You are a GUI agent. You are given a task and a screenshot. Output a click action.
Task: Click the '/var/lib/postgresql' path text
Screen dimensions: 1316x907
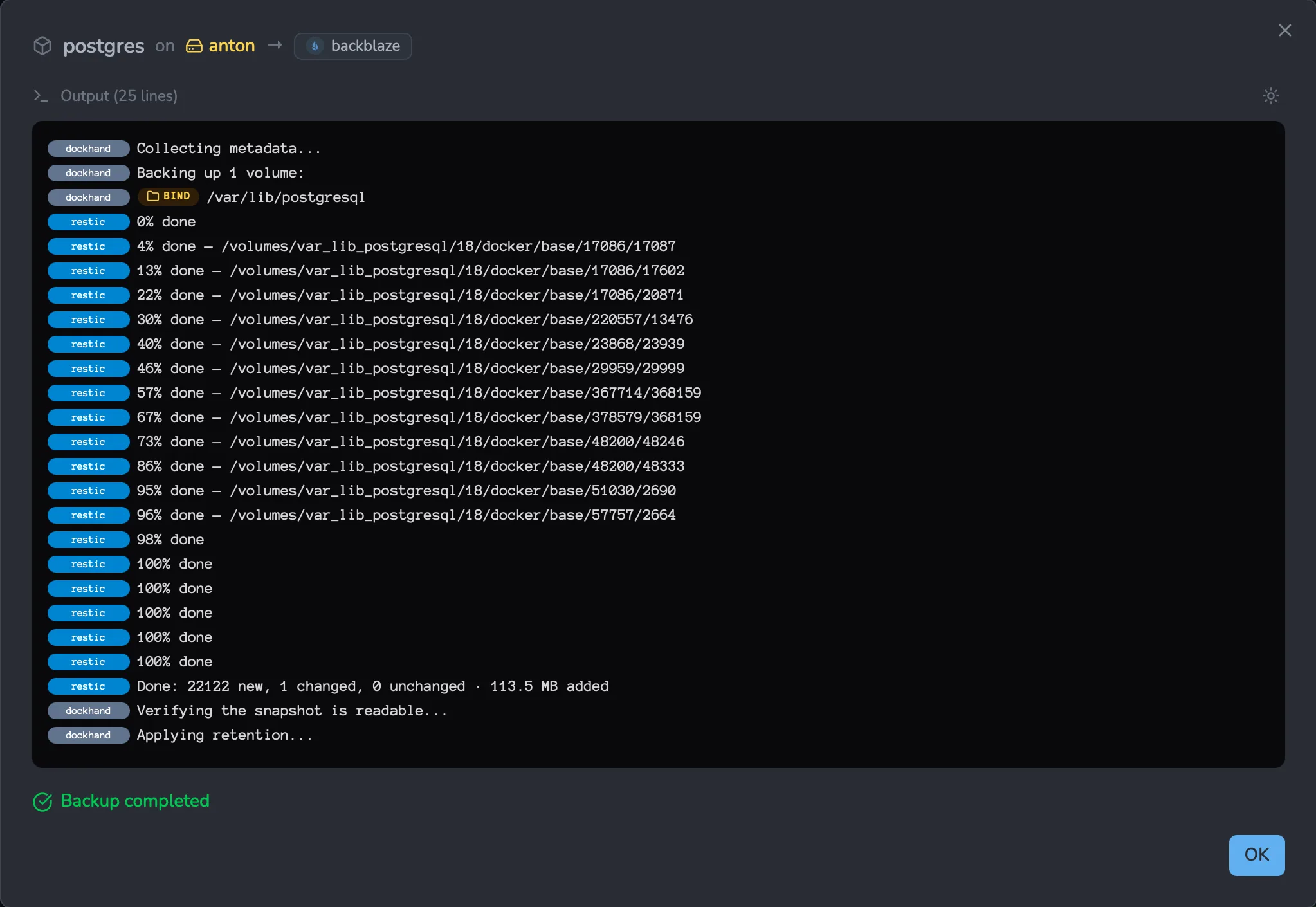coord(286,197)
